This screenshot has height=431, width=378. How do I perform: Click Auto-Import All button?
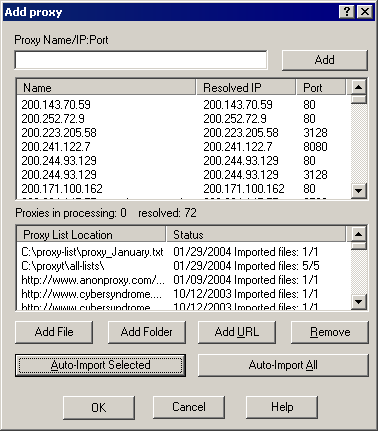coord(283,365)
